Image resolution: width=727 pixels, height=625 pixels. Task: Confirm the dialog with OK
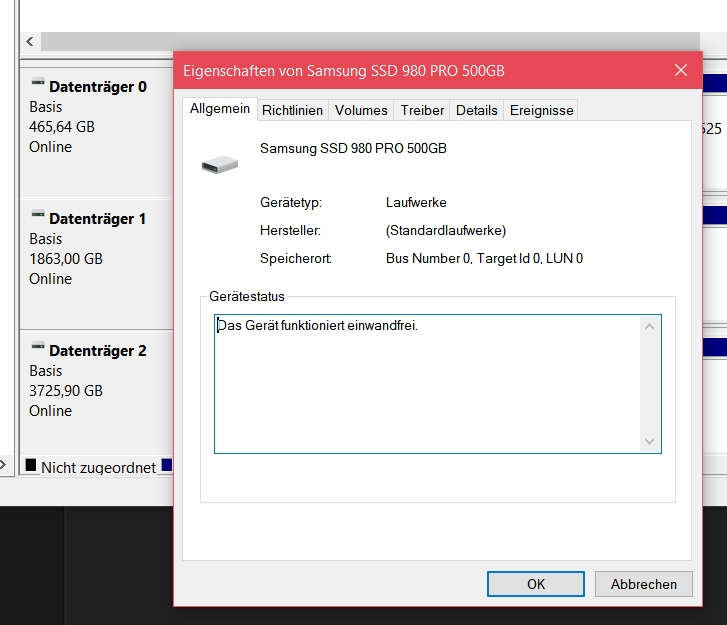point(536,584)
